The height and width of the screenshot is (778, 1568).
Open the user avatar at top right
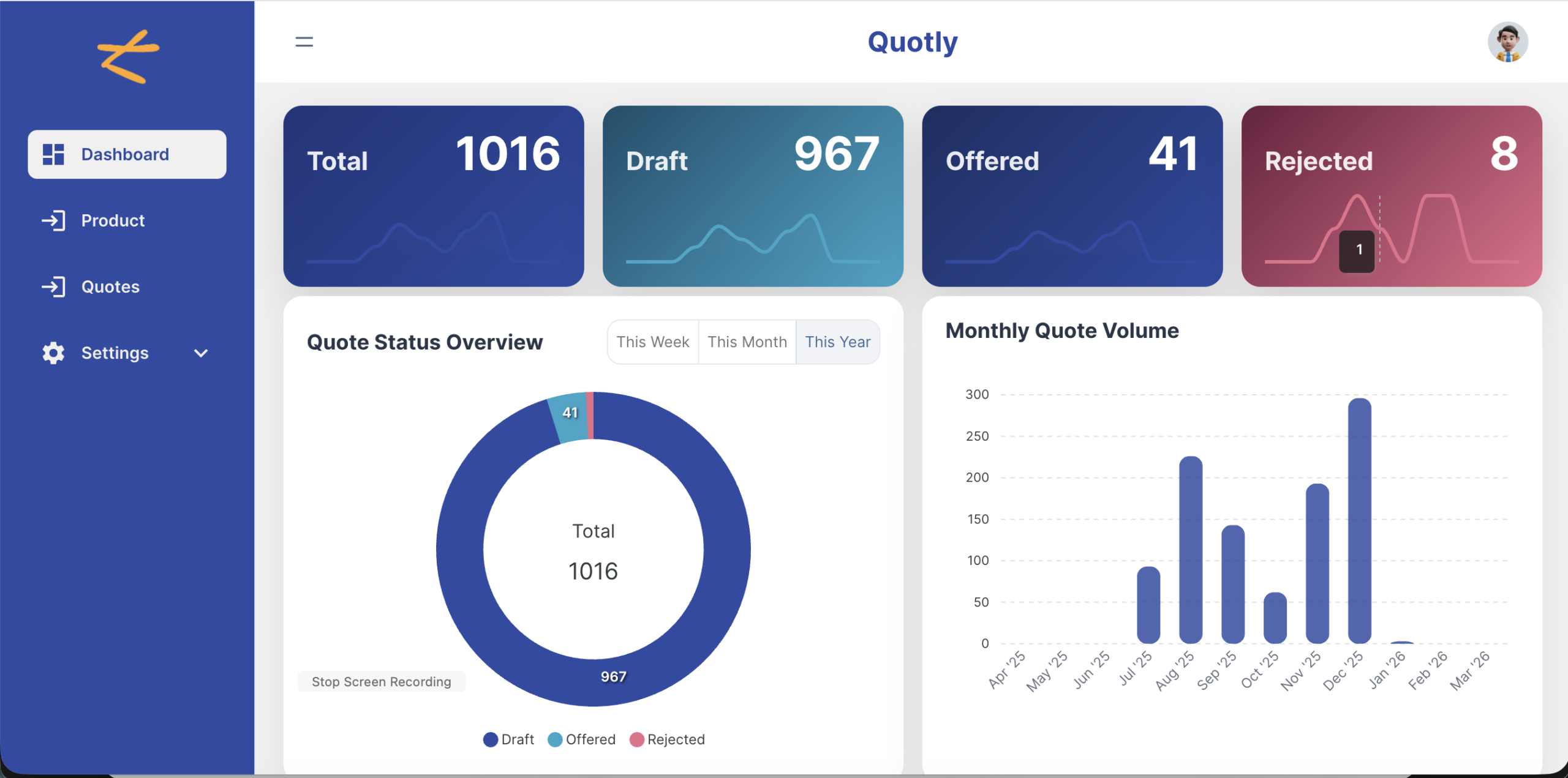pyautogui.click(x=1507, y=41)
